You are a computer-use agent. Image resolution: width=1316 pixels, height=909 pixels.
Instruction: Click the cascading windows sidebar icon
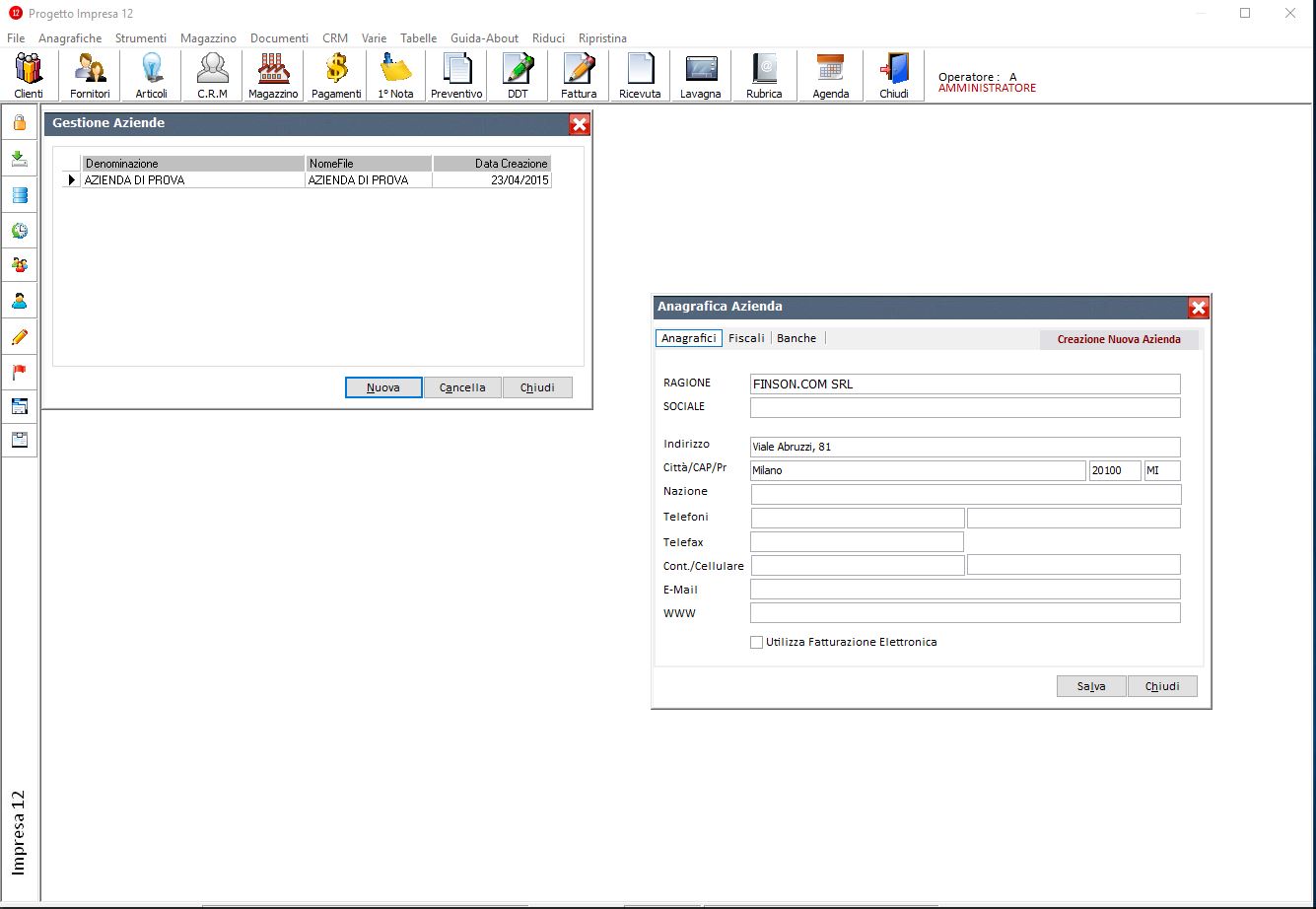20,405
